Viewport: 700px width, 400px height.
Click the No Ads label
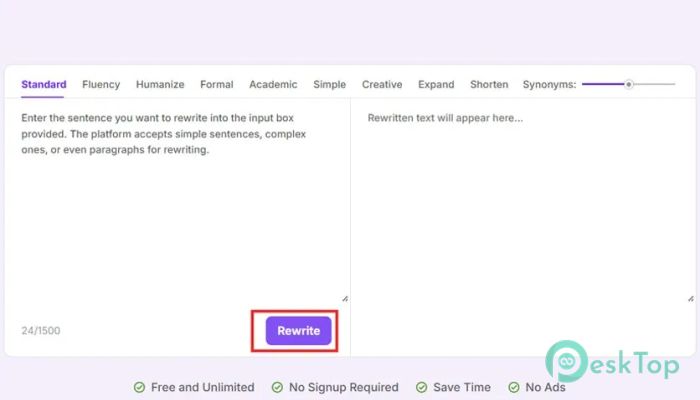click(x=546, y=387)
